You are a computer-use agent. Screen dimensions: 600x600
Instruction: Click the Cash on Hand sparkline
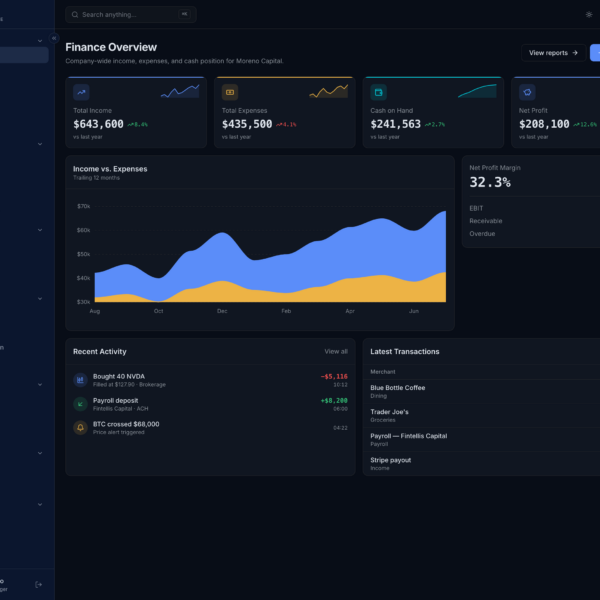[x=477, y=91]
